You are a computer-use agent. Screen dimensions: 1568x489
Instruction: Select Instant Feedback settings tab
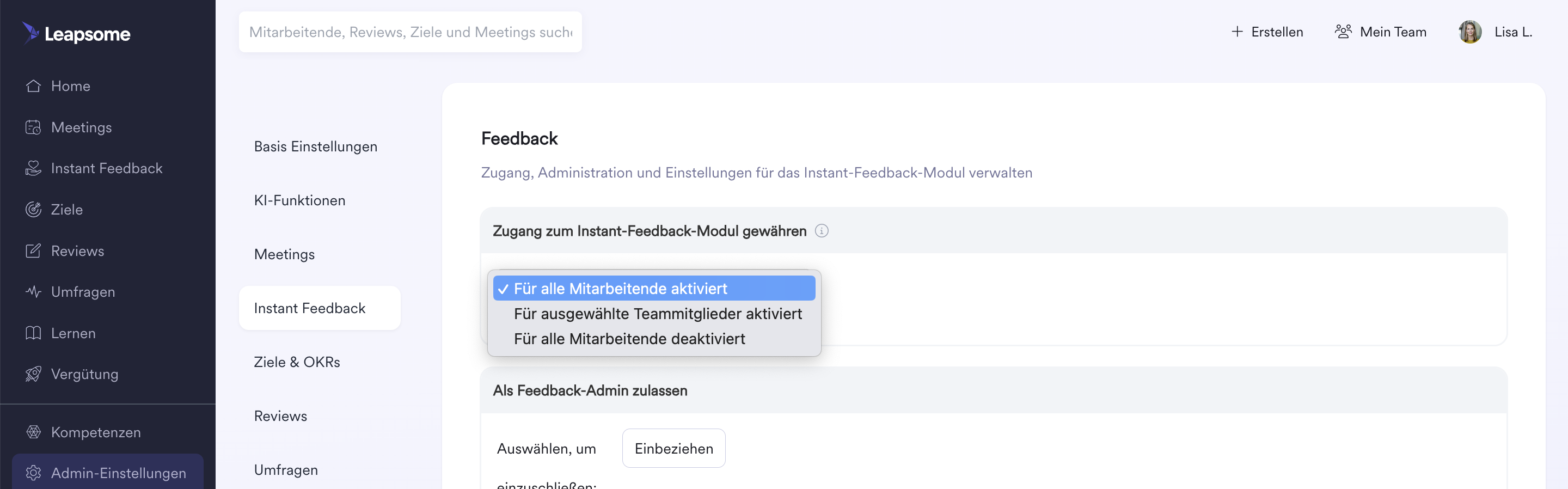click(320, 308)
